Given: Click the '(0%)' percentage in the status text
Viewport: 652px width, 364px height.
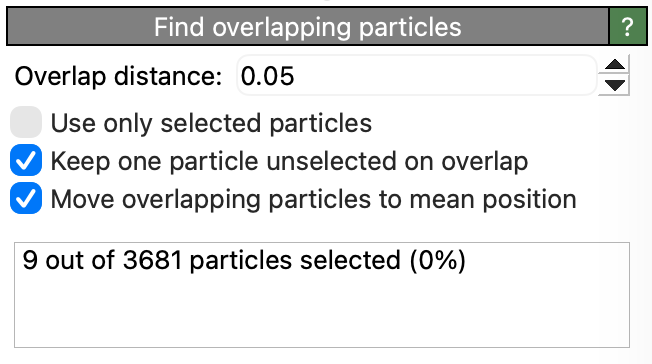Looking at the screenshot, I should coord(437,261).
